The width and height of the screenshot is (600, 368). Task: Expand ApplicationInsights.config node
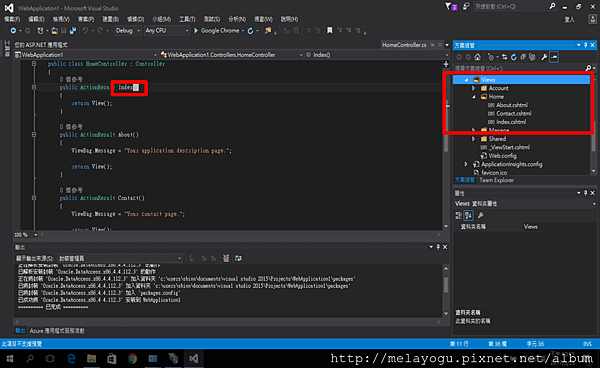466,164
